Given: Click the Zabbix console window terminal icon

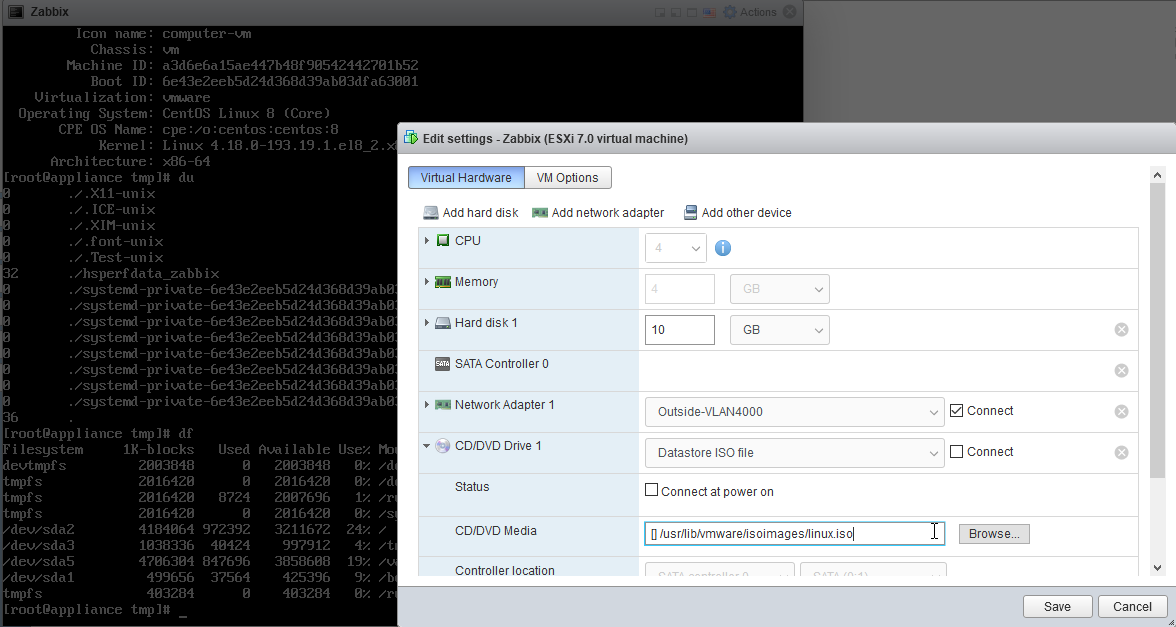Looking at the screenshot, I should pos(15,12).
